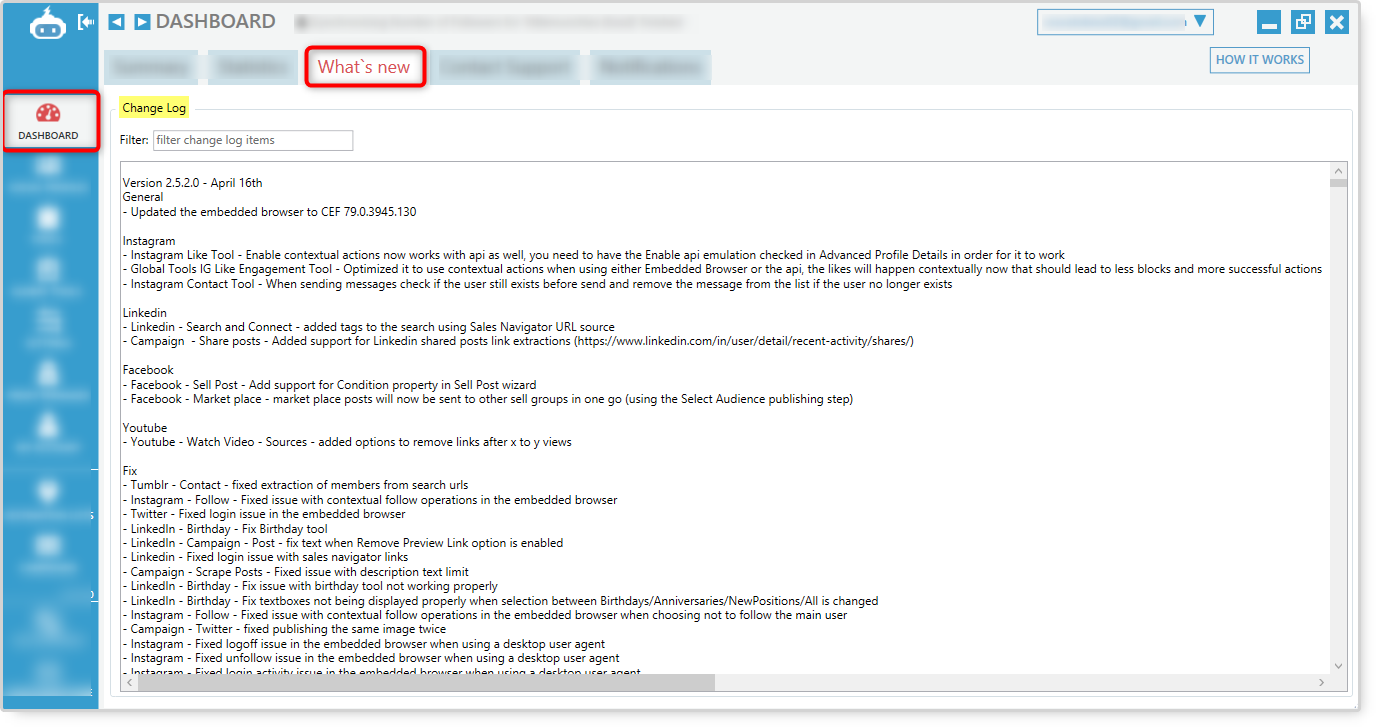The width and height of the screenshot is (1376, 727).
Task: Switch to the What's new tab
Action: coord(365,67)
